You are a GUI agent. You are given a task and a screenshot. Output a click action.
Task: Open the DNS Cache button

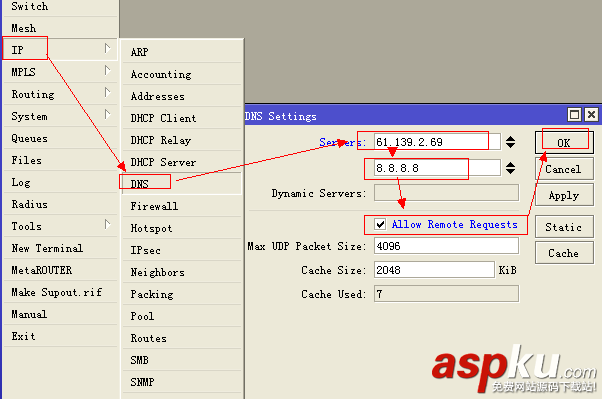[564, 253]
